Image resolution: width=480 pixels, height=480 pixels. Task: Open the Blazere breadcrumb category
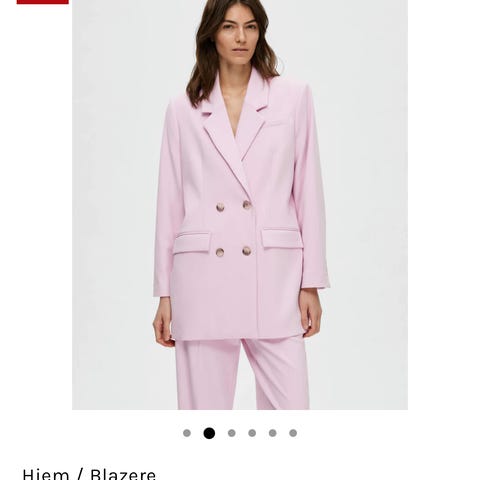click(123, 474)
